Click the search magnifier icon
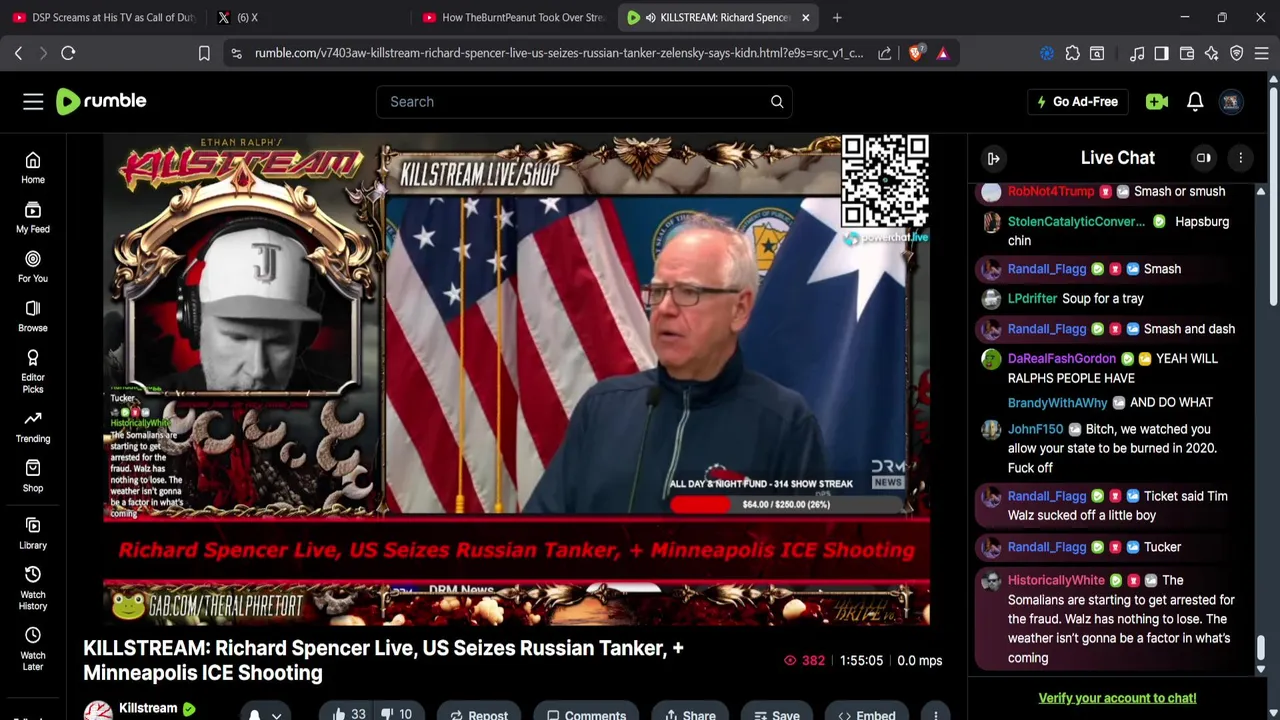The image size is (1280, 720). tap(777, 101)
